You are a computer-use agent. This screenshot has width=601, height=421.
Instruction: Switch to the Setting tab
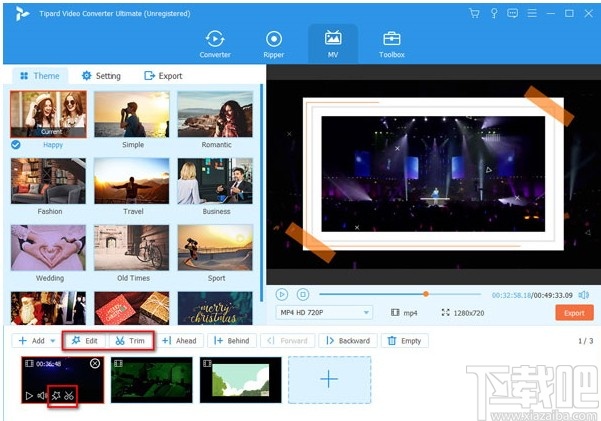tap(102, 76)
